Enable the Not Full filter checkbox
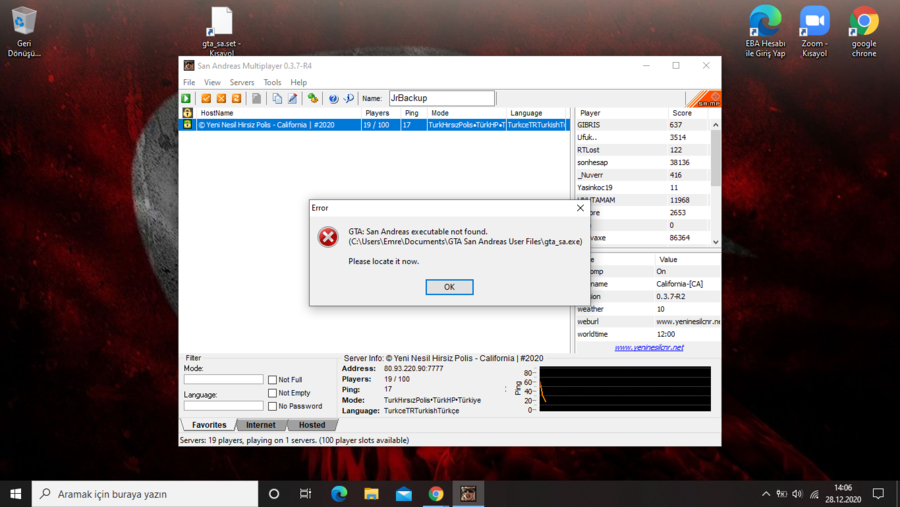The image size is (900, 507). coord(272,380)
